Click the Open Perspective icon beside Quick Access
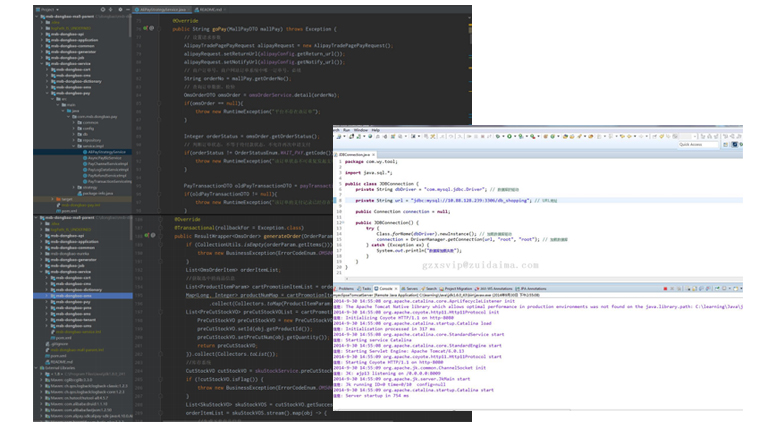 pos(726,145)
